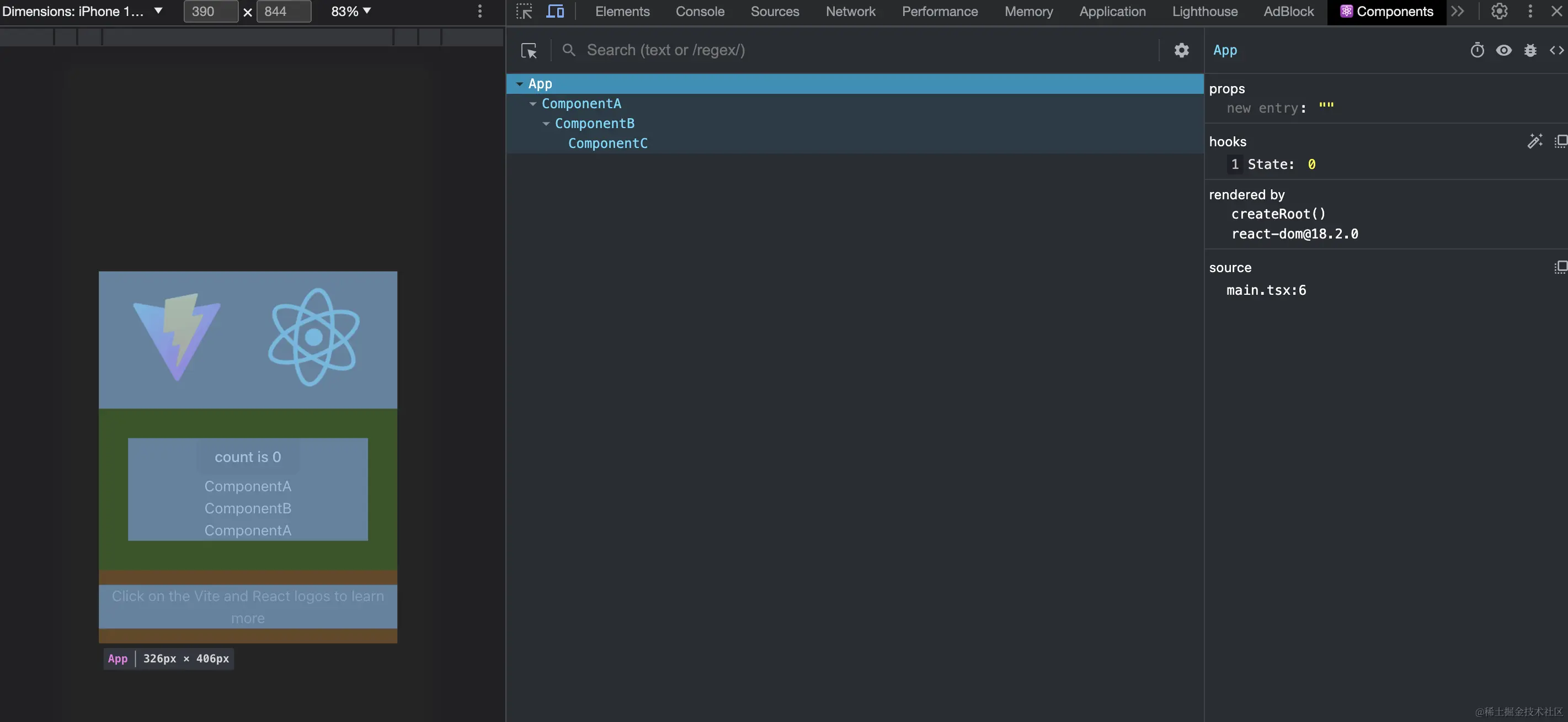1568x722 pixels.
Task: Copy hooks to clipboard icon
Action: coord(1561,141)
